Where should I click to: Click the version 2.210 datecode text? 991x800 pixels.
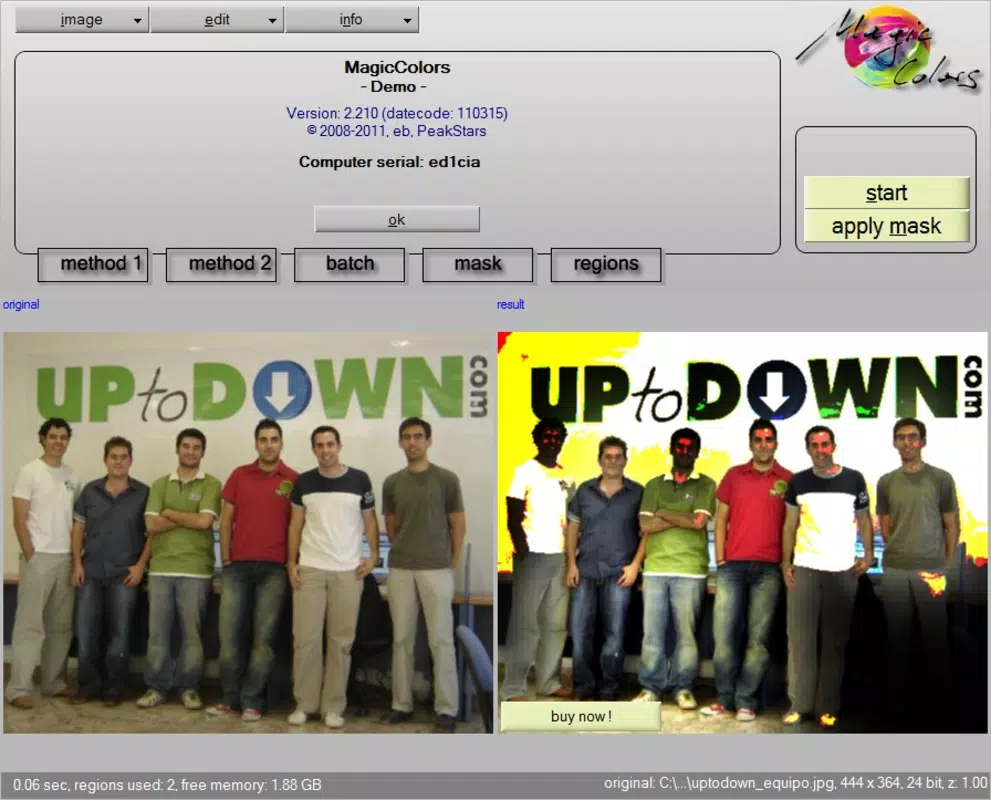(397, 113)
